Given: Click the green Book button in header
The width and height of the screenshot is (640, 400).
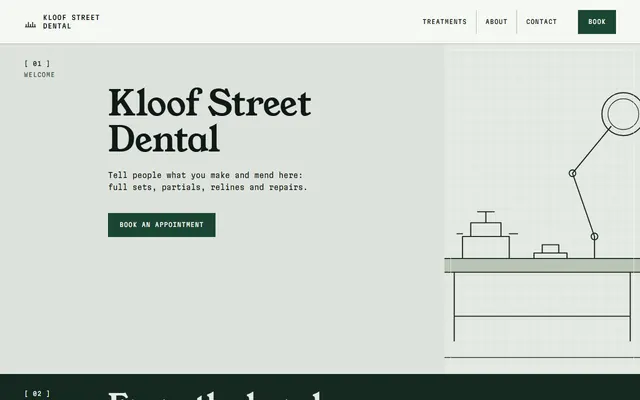Looking at the screenshot, I should (x=597, y=22).
